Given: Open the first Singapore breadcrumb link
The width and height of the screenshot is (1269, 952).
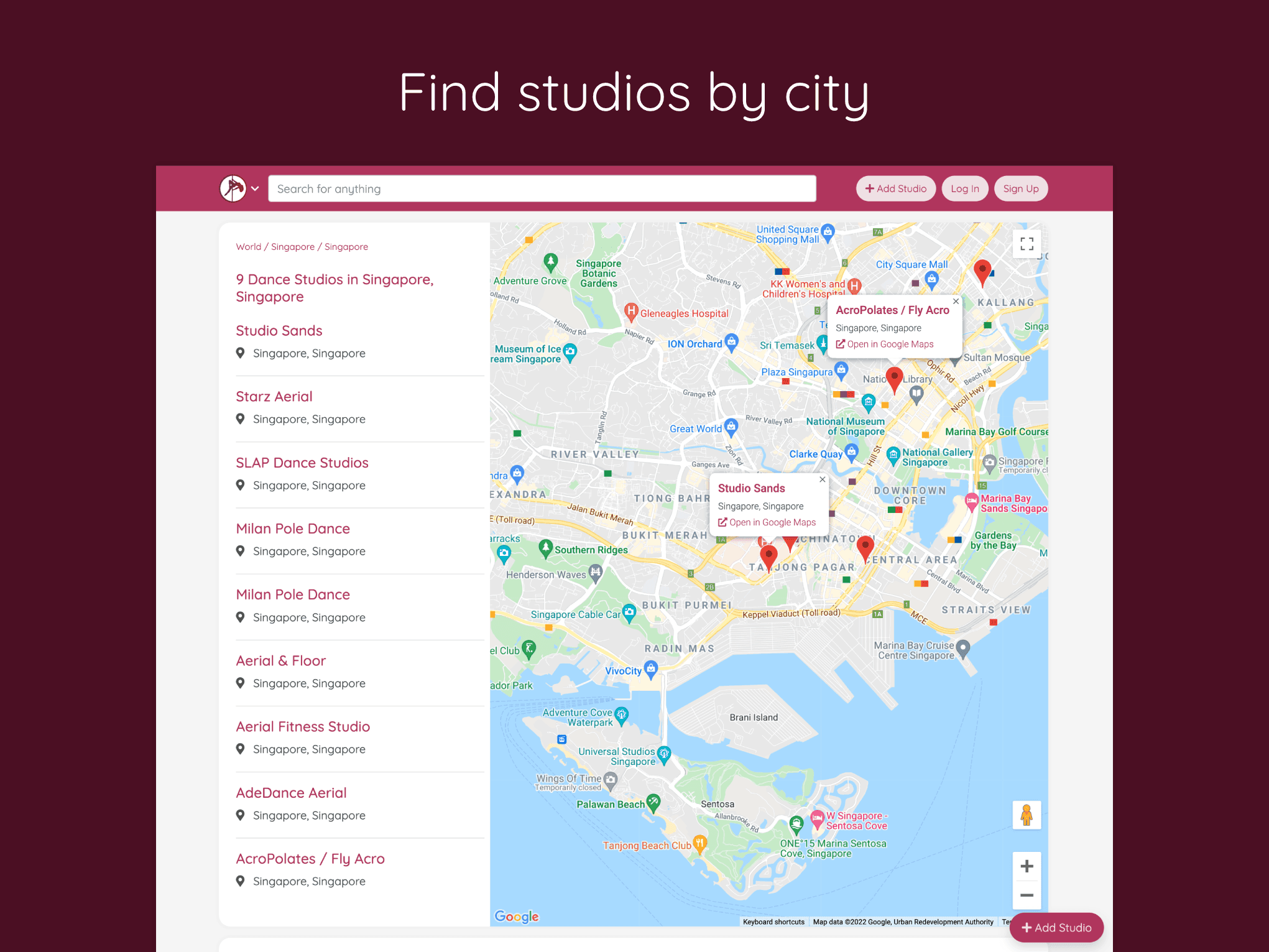Looking at the screenshot, I should tap(293, 247).
